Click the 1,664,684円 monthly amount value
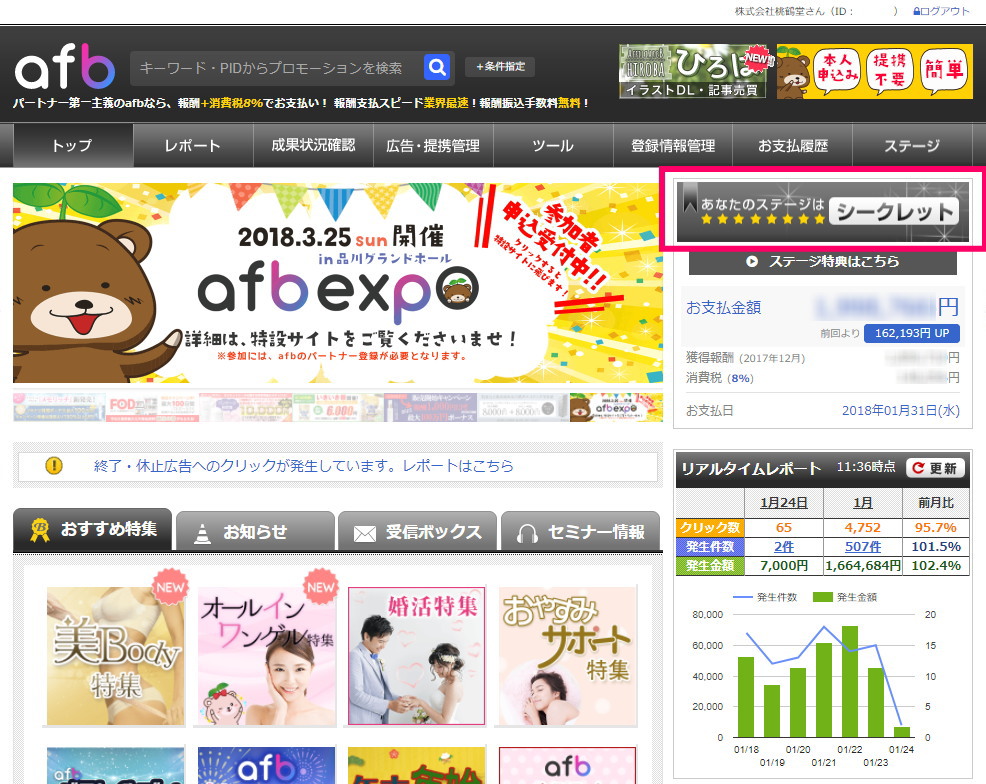Image resolution: width=986 pixels, height=784 pixels. [x=863, y=566]
